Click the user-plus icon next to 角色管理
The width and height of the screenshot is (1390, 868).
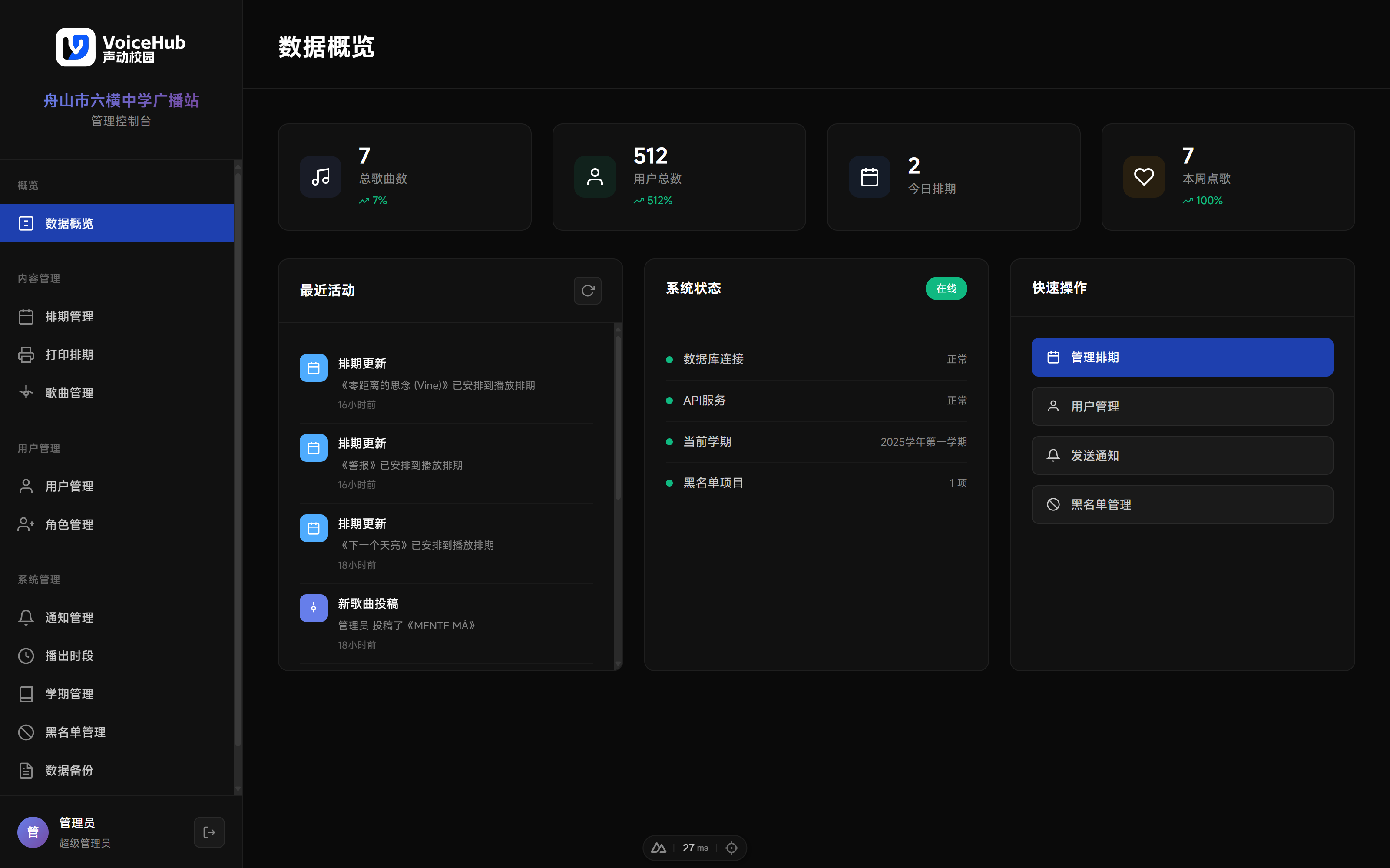pyautogui.click(x=26, y=524)
